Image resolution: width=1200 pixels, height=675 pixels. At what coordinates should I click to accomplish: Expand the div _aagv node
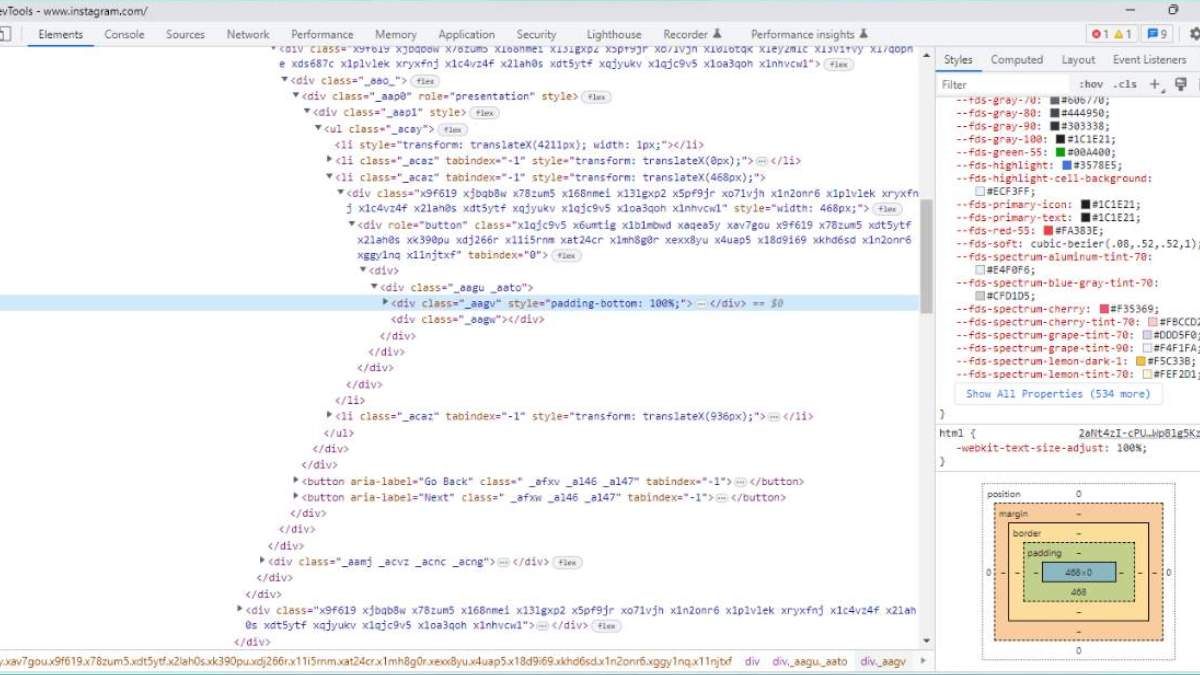tap(385, 303)
